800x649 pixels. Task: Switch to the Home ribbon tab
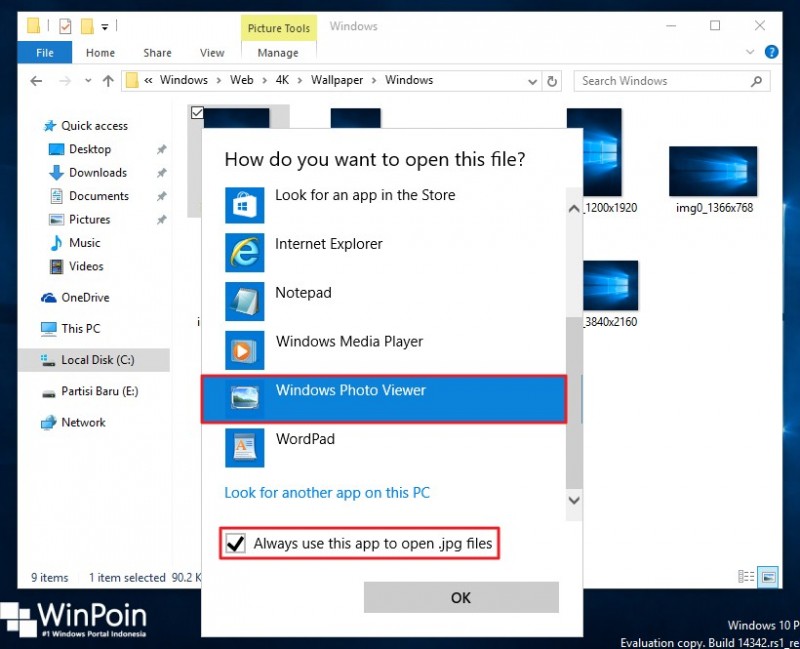100,53
